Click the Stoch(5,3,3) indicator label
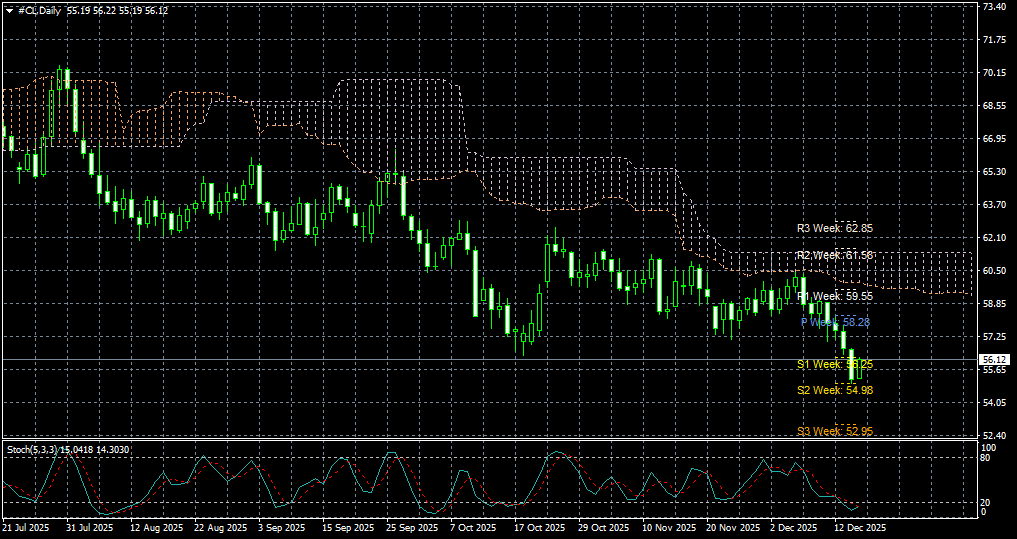The width and height of the screenshot is (1017, 539). click(30, 449)
